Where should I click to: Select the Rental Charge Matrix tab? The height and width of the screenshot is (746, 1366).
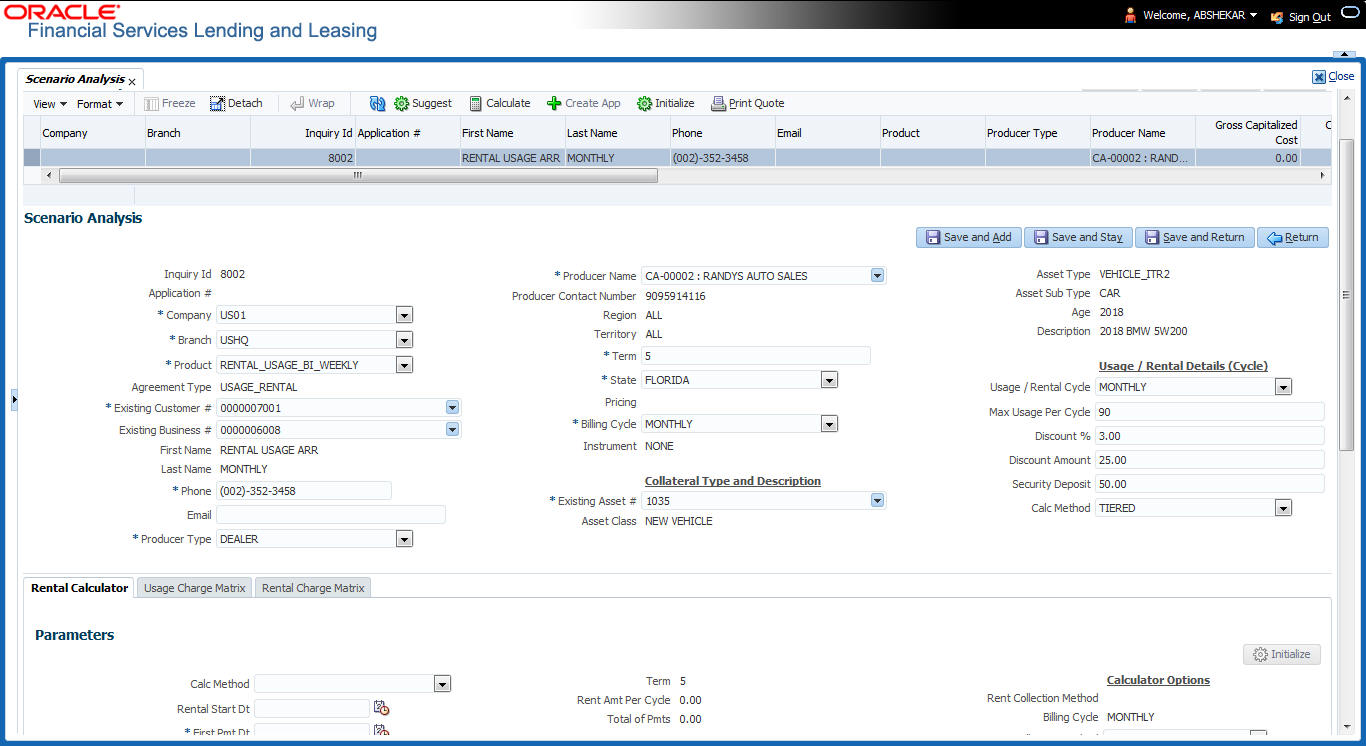(x=313, y=588)
